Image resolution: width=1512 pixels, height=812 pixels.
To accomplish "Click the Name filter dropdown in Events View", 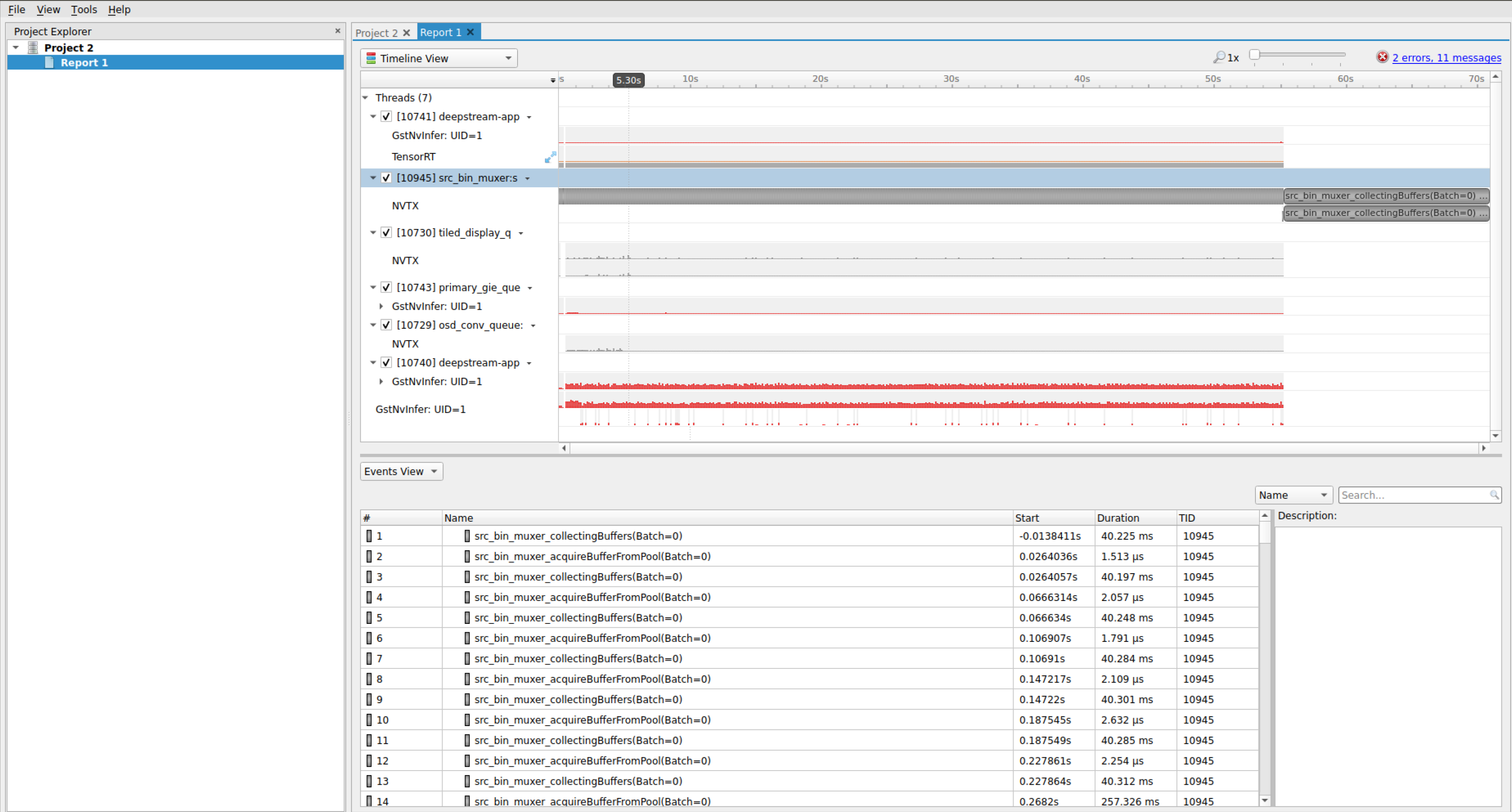I will point(1293,494).
